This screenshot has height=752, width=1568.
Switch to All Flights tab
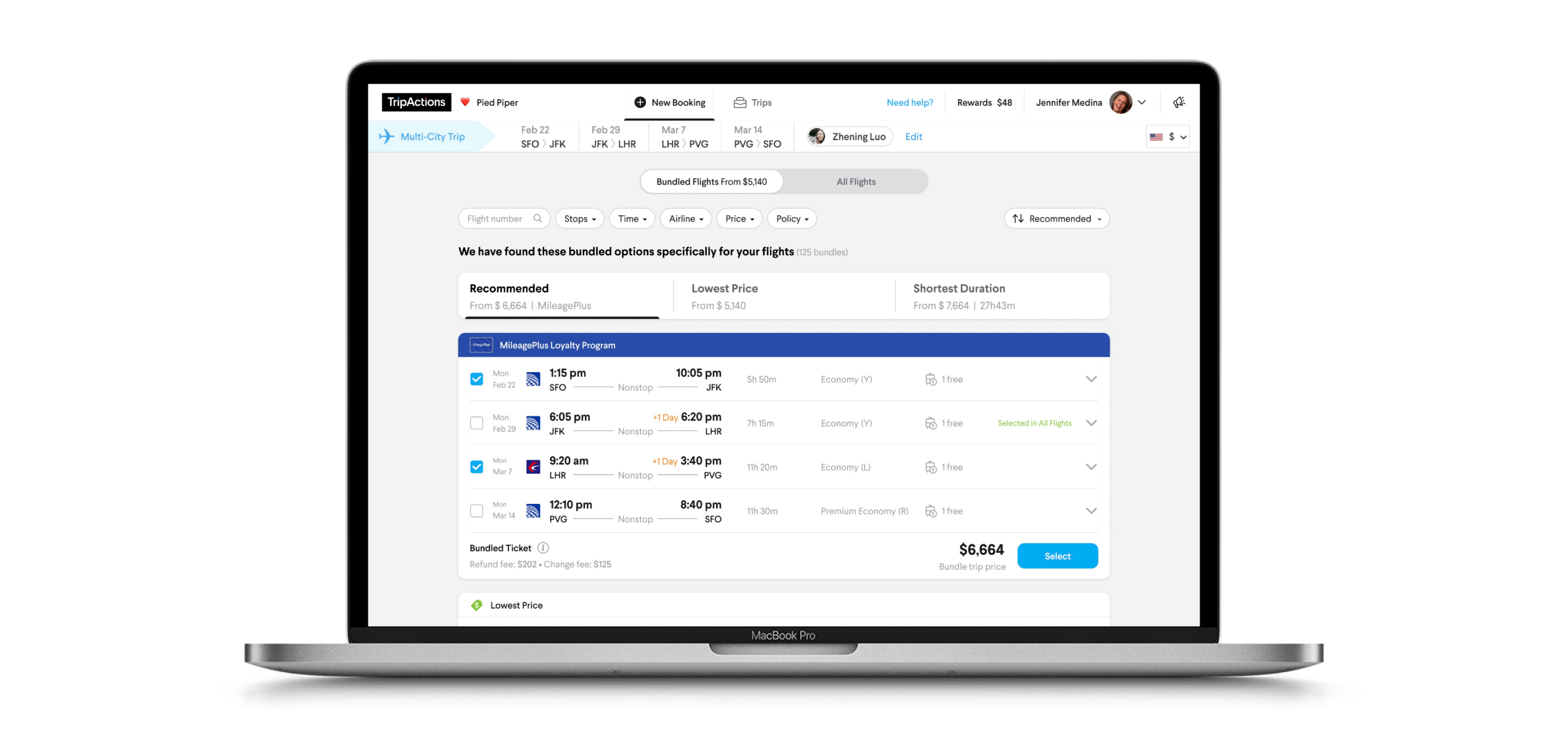[x=855, y=181]
